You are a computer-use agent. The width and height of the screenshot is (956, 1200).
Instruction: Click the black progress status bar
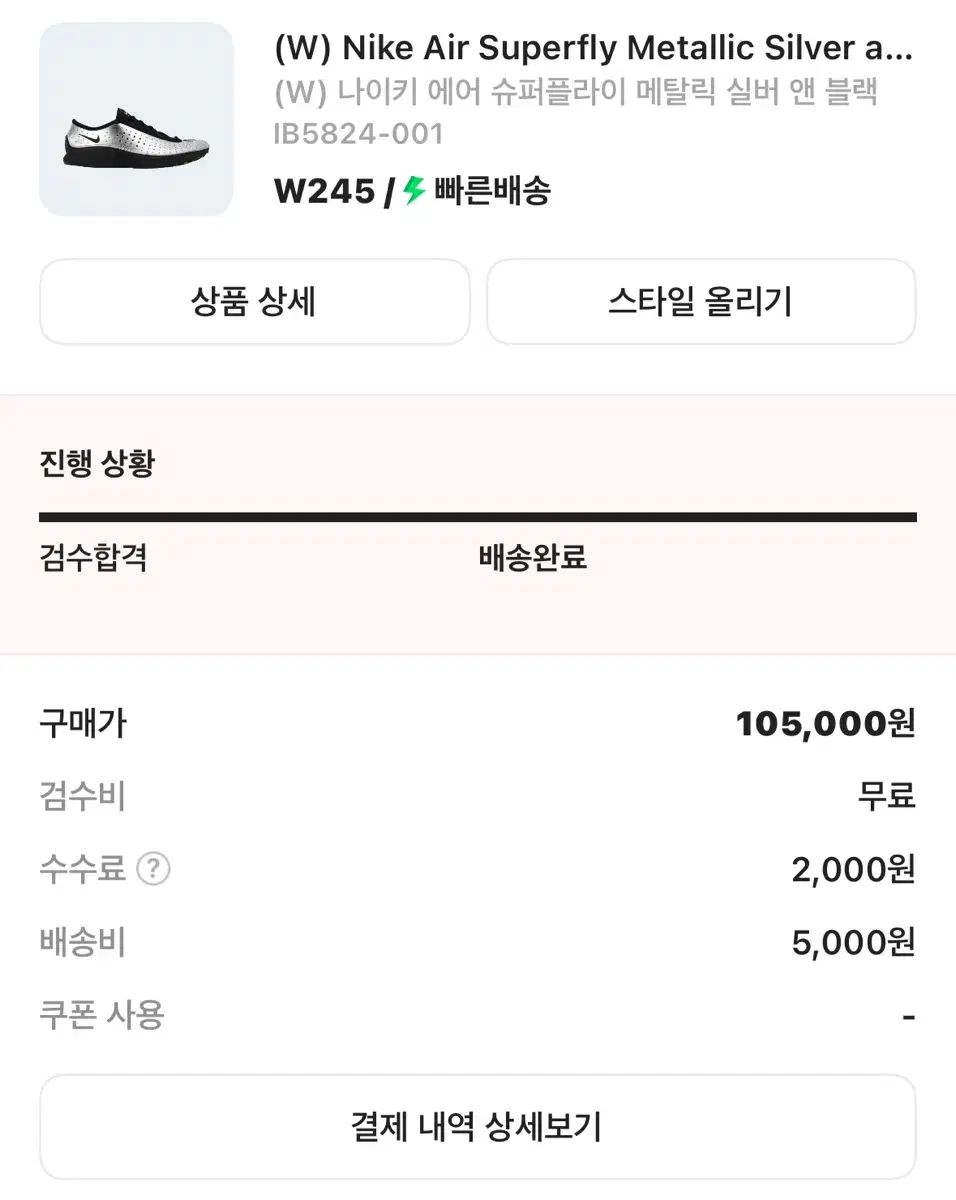[477, 517]
